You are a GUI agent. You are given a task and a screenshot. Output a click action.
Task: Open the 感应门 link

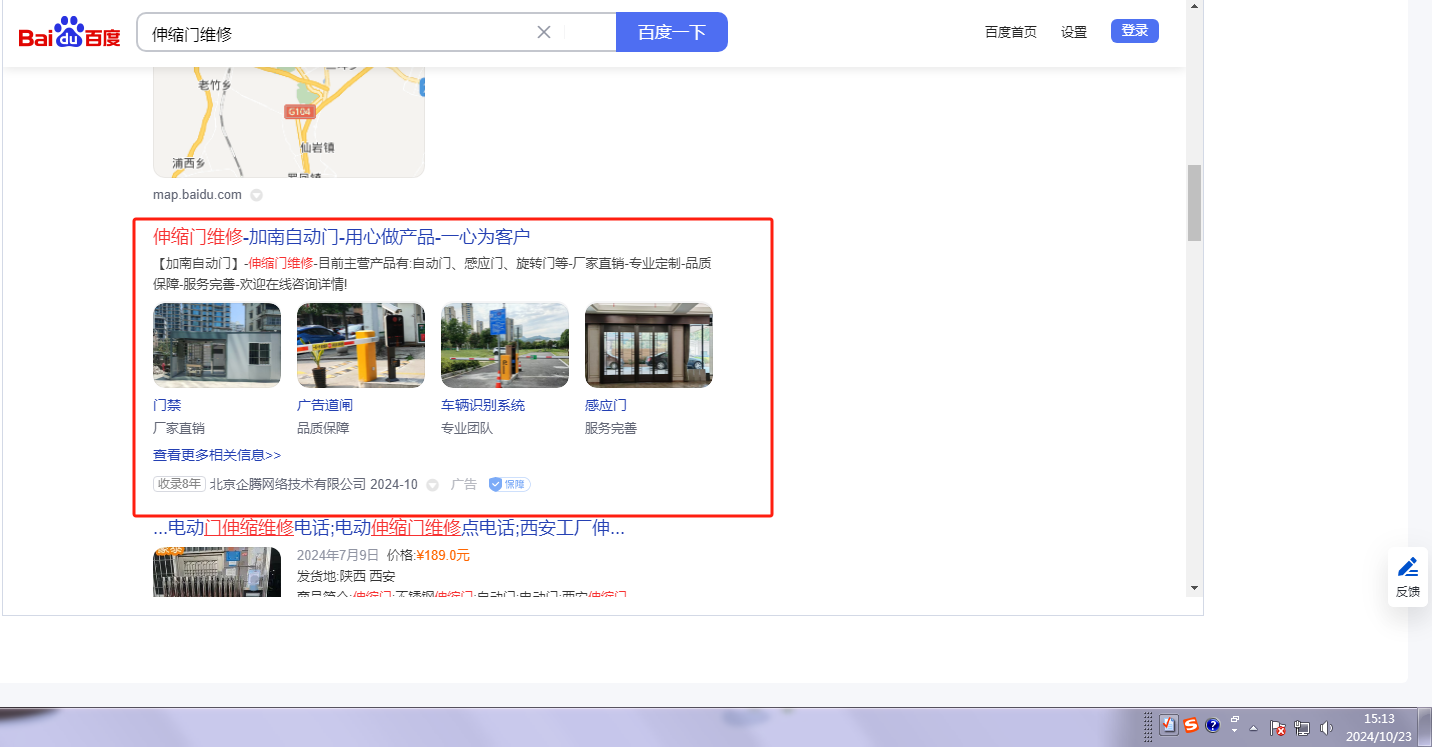pos(606,405)
